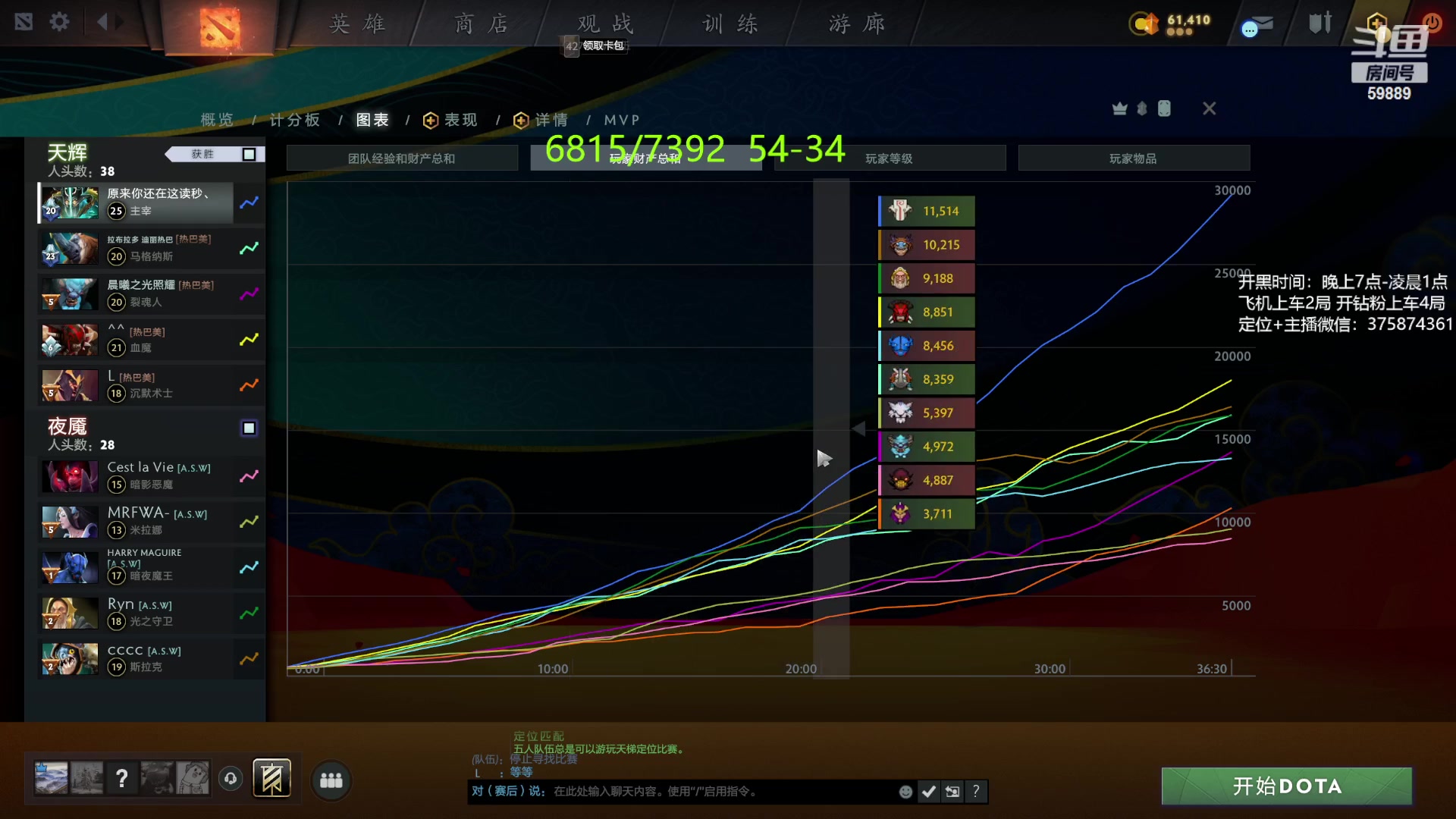Open the 详情 tab

[x=541, y=120]
